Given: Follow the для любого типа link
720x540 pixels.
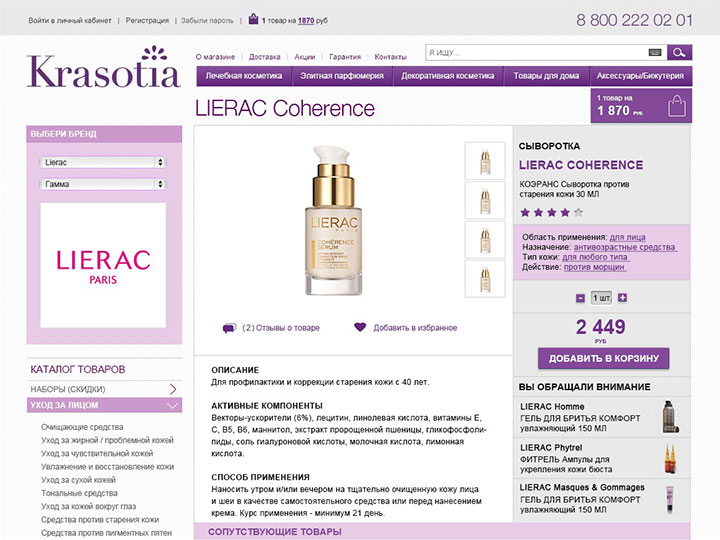Looking at the screenshot, I should (595, 257).
